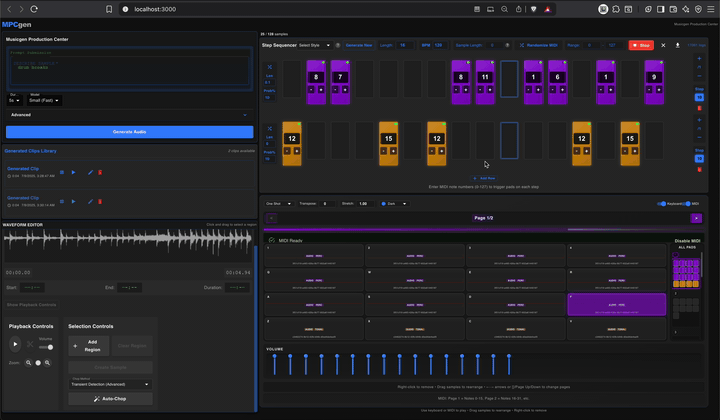Click the help icon next to Select Style
720x420 pixels.
click(x=338, y=45)
